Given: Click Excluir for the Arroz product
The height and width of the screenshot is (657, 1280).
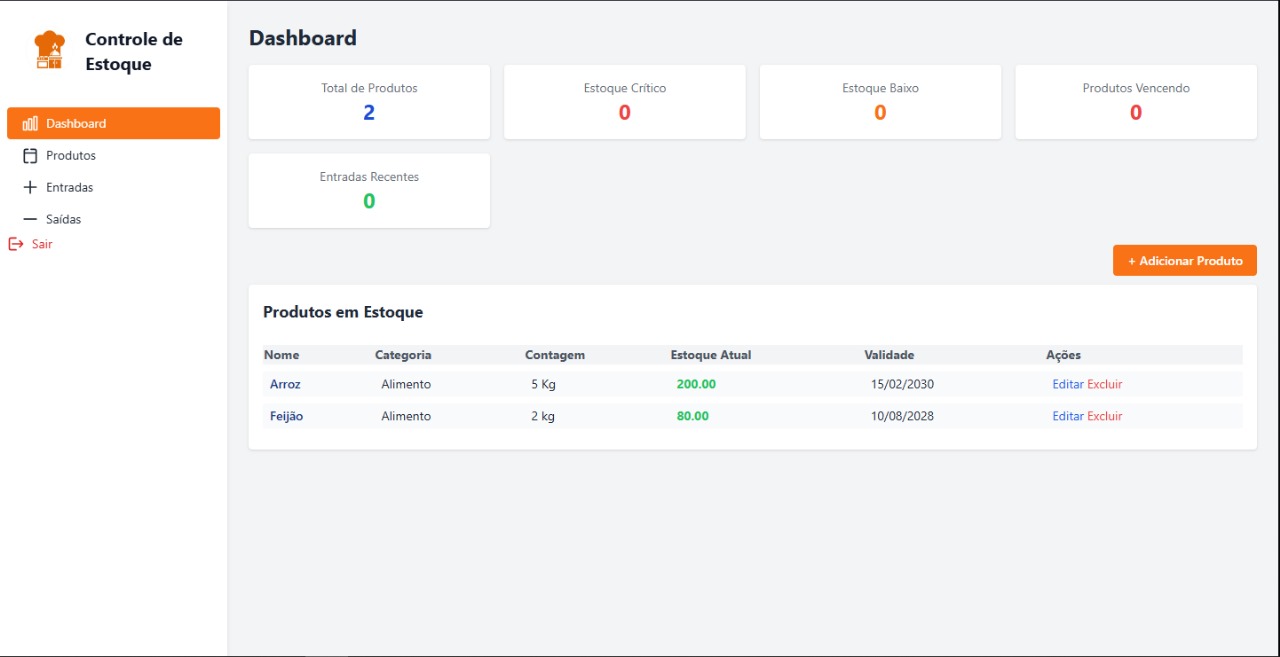Looking at the screenshot, I should tap(1105, 384).
